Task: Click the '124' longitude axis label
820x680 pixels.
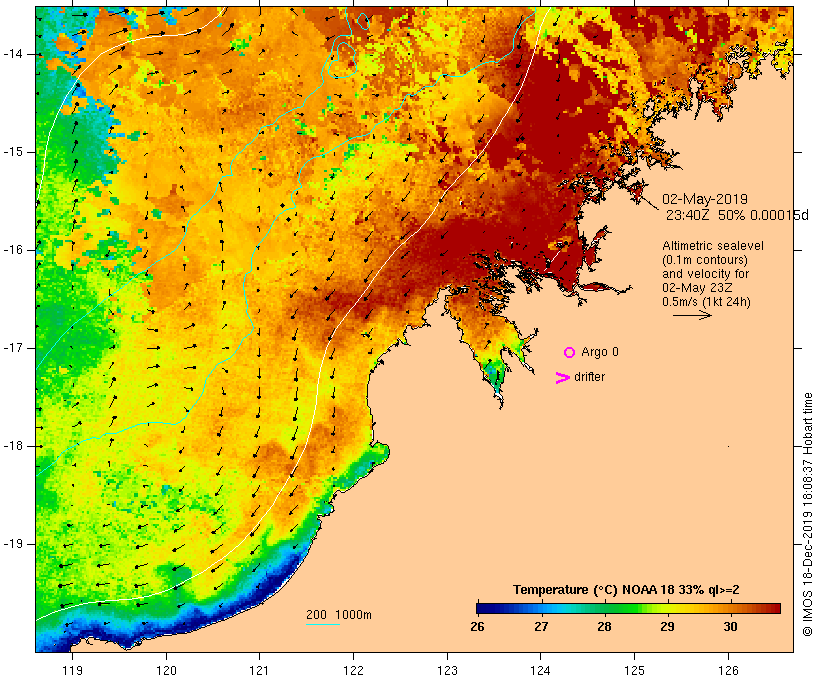Action: [x=541, y=670]
